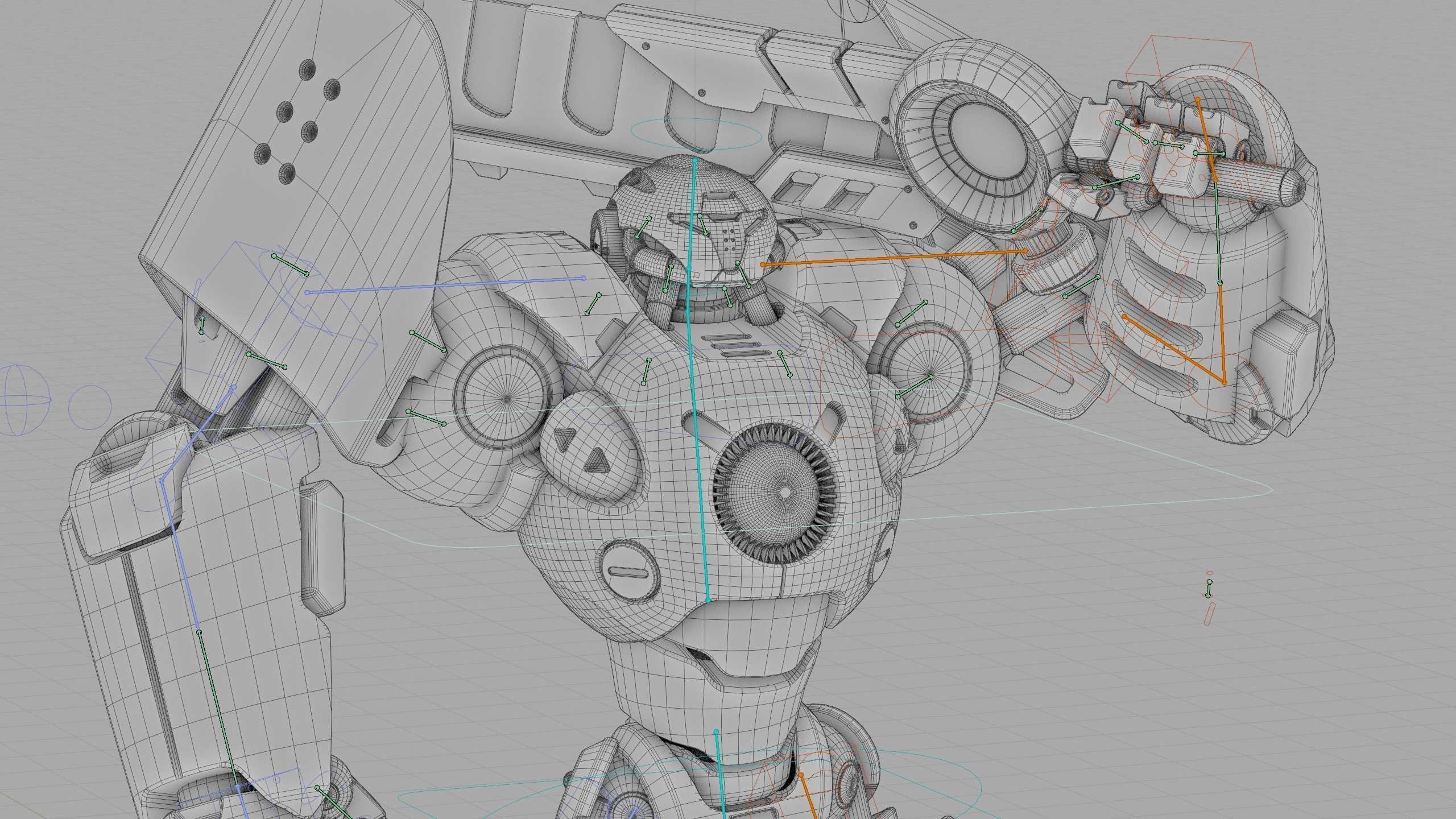Screen dimensions: 1456x819
Task: Select the blue upper-arm bone at the lowered elbow
Action: pos(197,435)
